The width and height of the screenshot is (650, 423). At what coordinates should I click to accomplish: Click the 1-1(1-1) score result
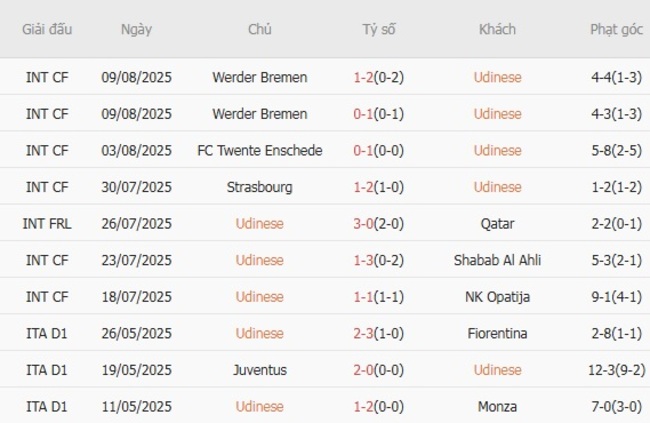pos(379,297)
